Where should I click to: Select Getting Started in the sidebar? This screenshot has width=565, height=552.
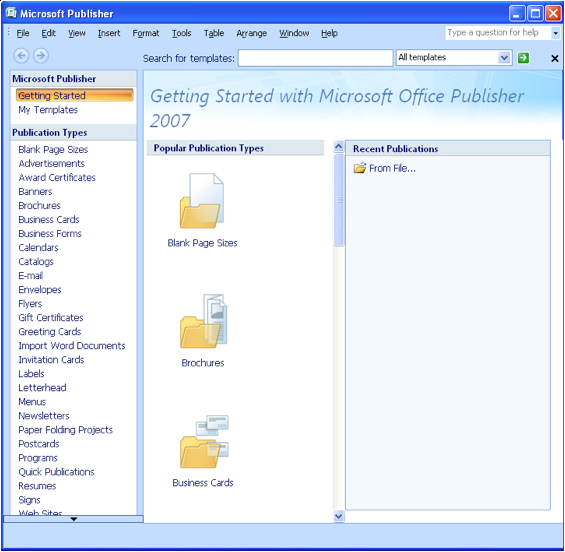click(75, 95)
